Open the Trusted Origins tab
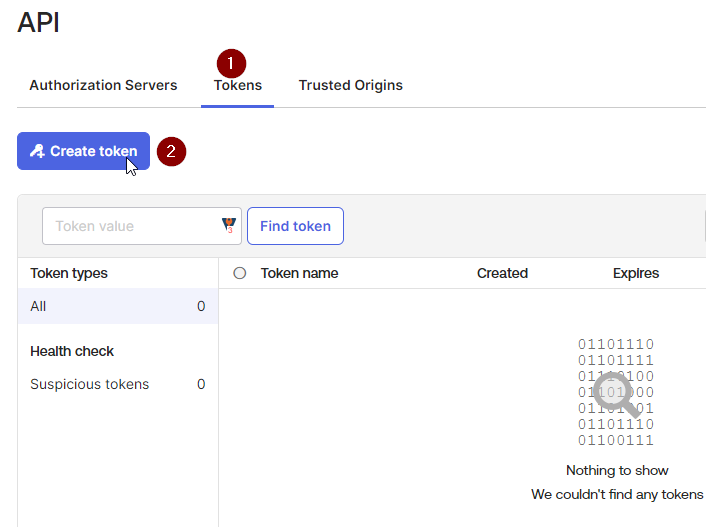 351,85
